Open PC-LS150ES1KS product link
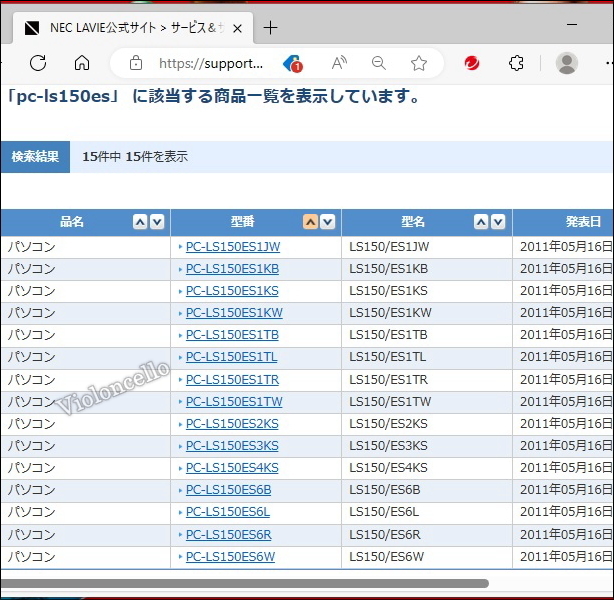614x600 pixels. point(232,291)
